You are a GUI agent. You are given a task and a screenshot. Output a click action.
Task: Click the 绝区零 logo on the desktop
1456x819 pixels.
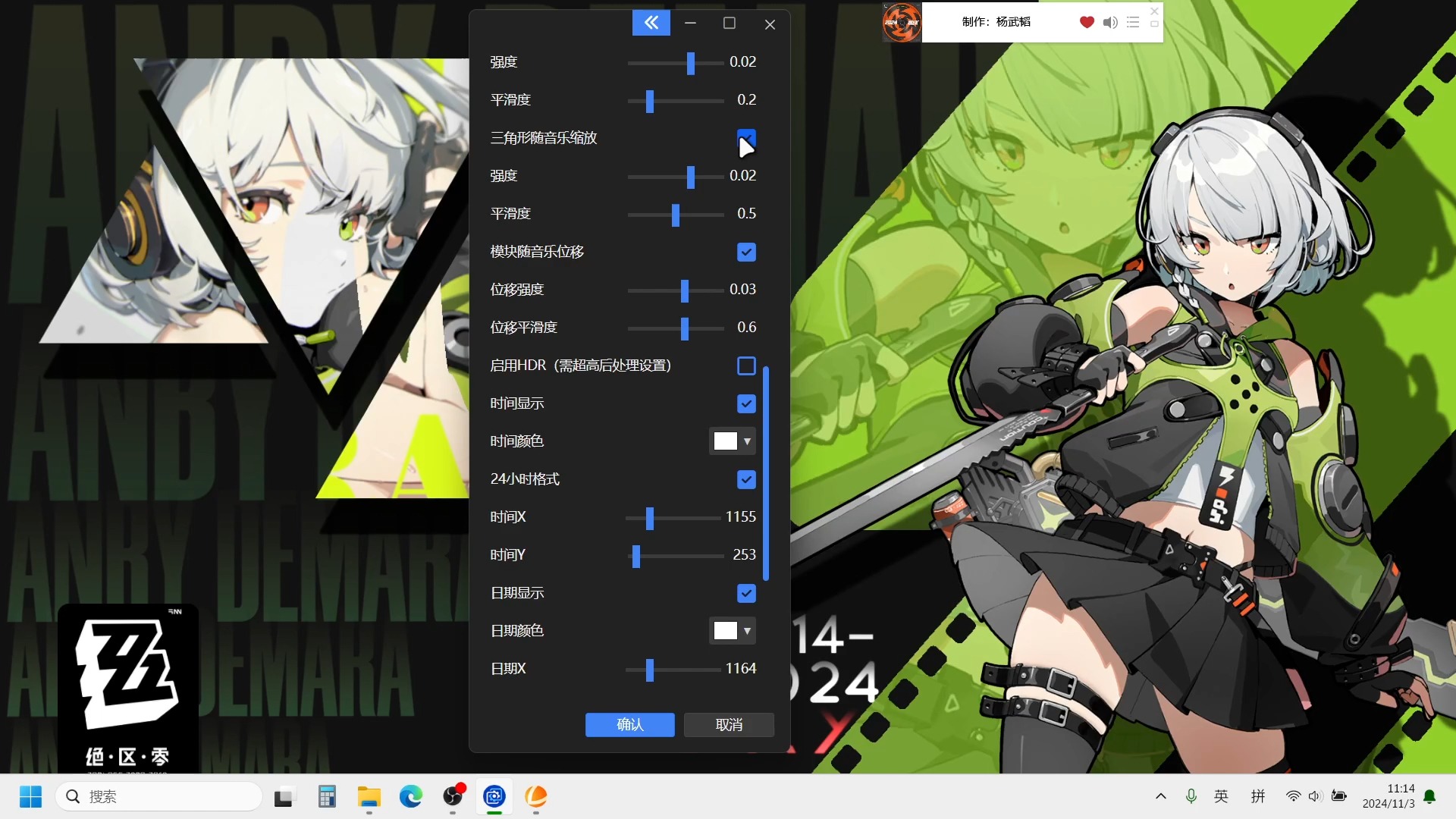128,689
